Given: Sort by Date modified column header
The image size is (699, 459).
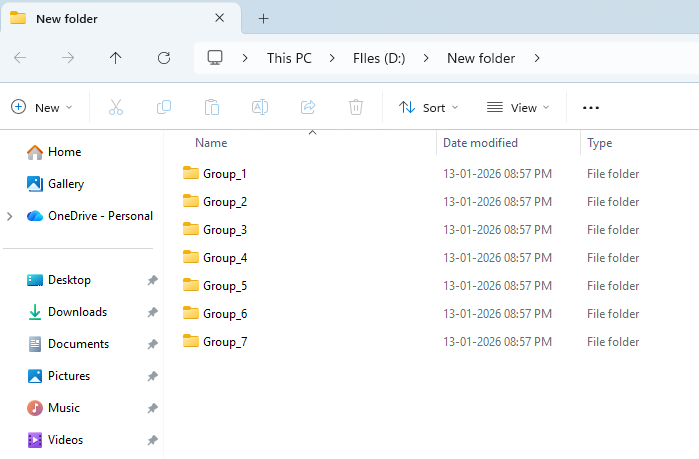Looking at the screenshot, I should [480, 143].
